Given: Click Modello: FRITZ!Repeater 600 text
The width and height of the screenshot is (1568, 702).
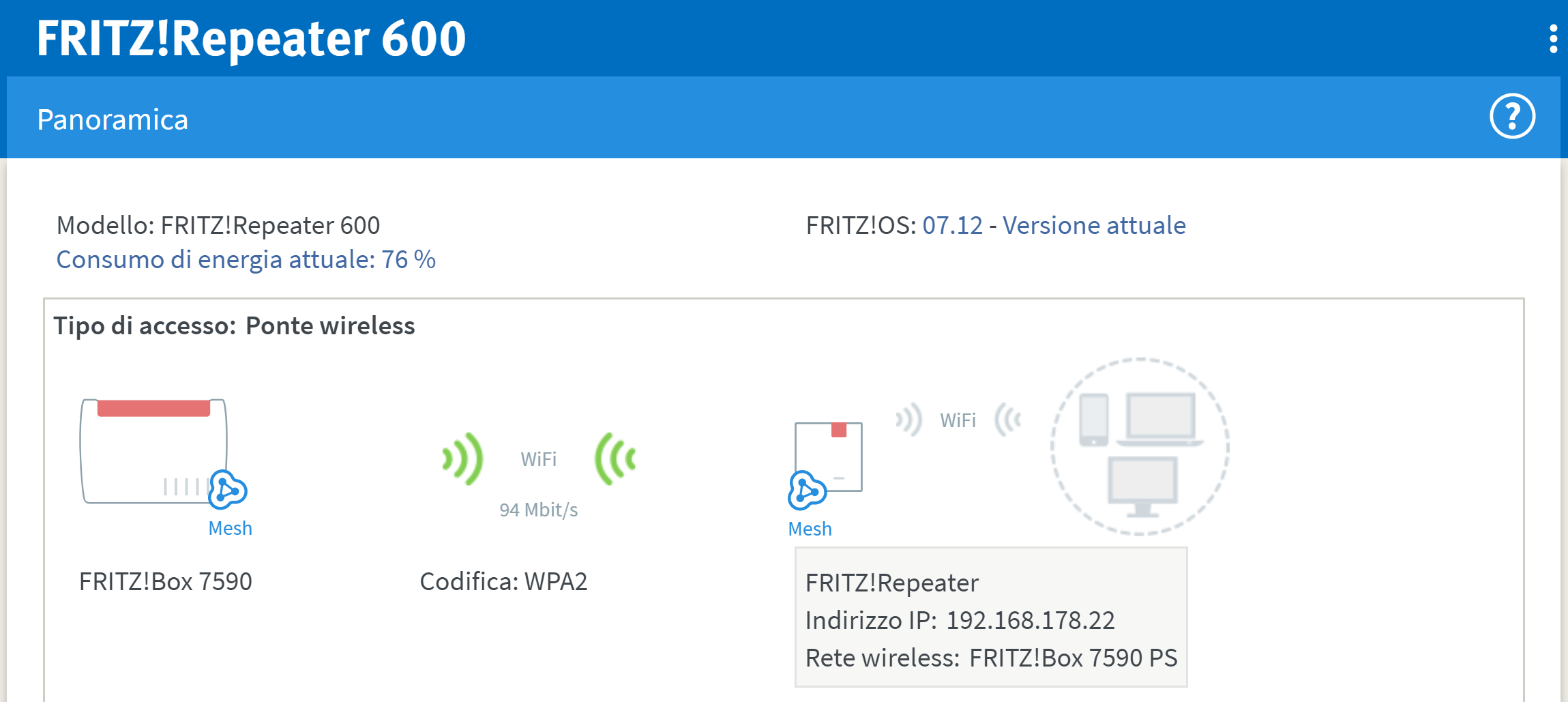Looking at the screenshot, I should tap(218, 225).
